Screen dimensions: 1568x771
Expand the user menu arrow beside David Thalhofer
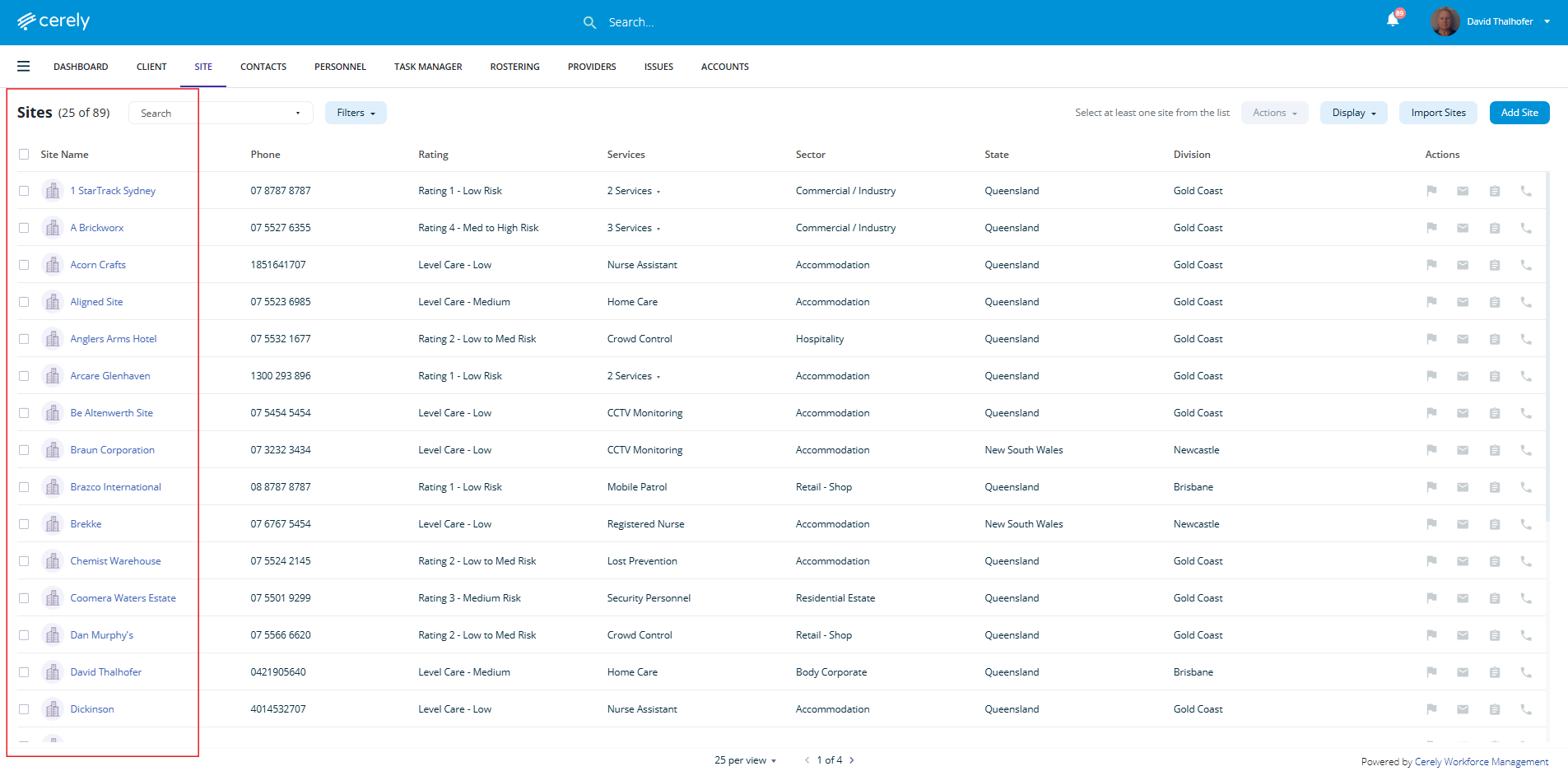coord(1547,21)
